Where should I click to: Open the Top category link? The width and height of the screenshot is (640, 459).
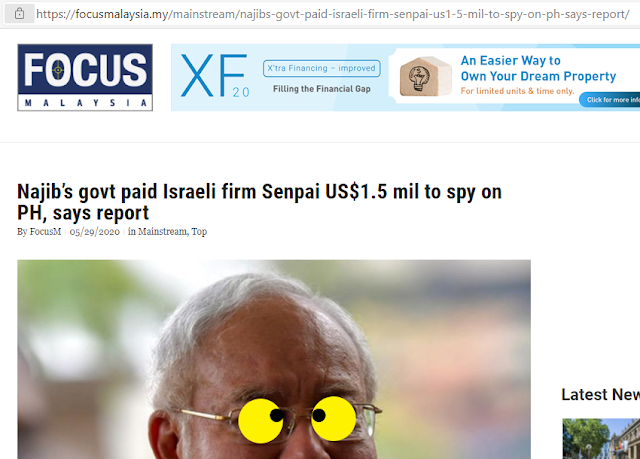(x=199, y=232)
